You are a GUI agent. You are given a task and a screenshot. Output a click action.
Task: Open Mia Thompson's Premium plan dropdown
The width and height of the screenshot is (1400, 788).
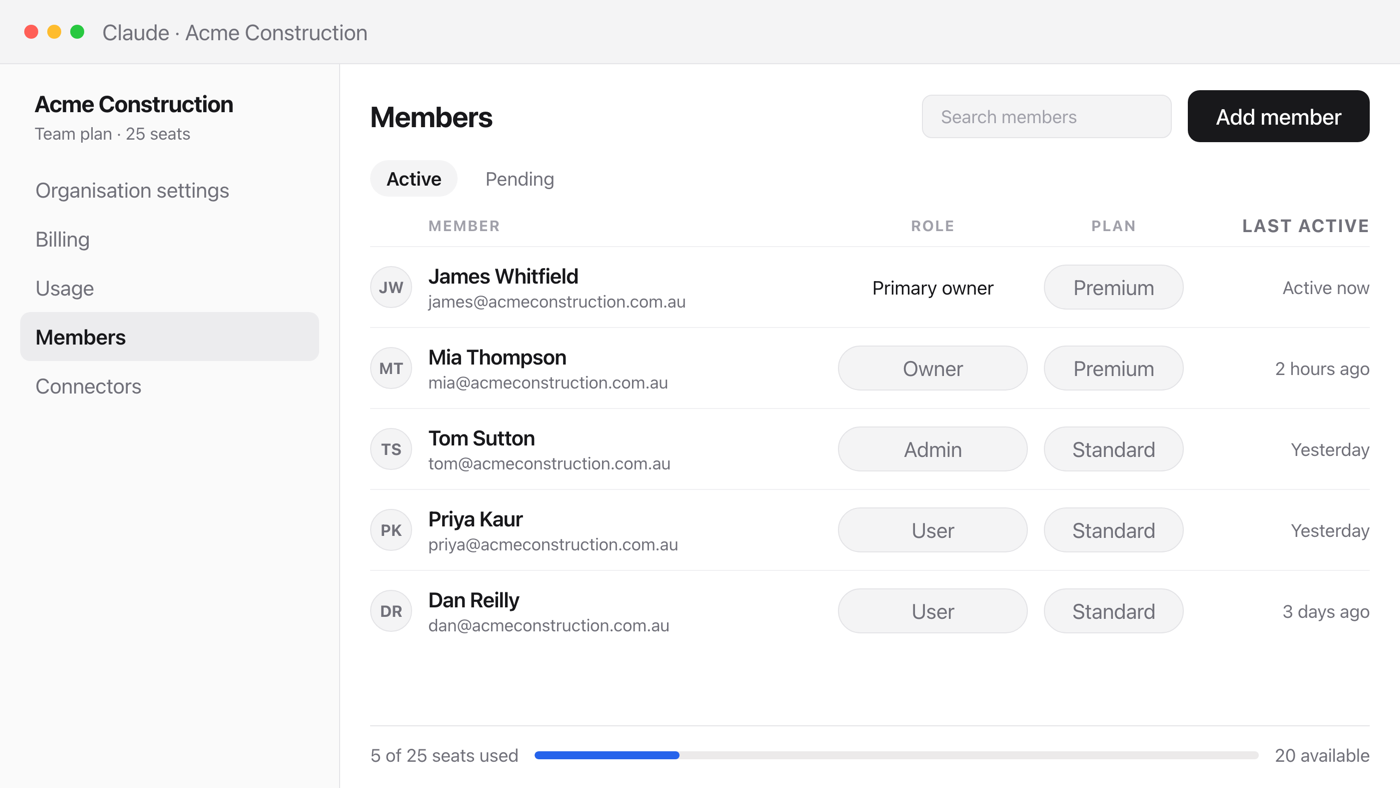tap(1113, 368)
